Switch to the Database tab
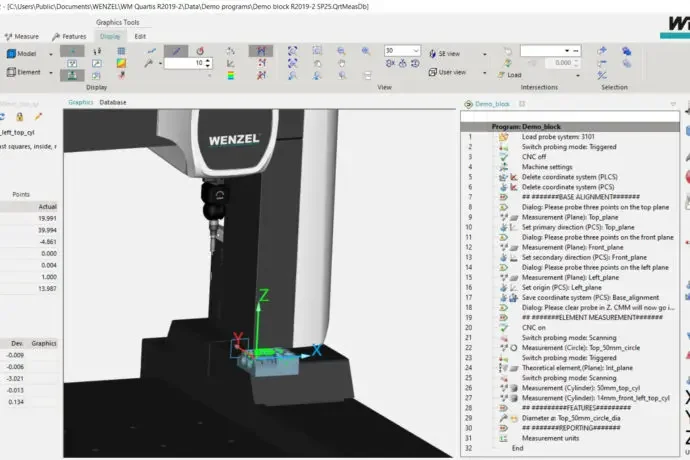This screenshot has width=690, height=460. [x=113, y=103]
